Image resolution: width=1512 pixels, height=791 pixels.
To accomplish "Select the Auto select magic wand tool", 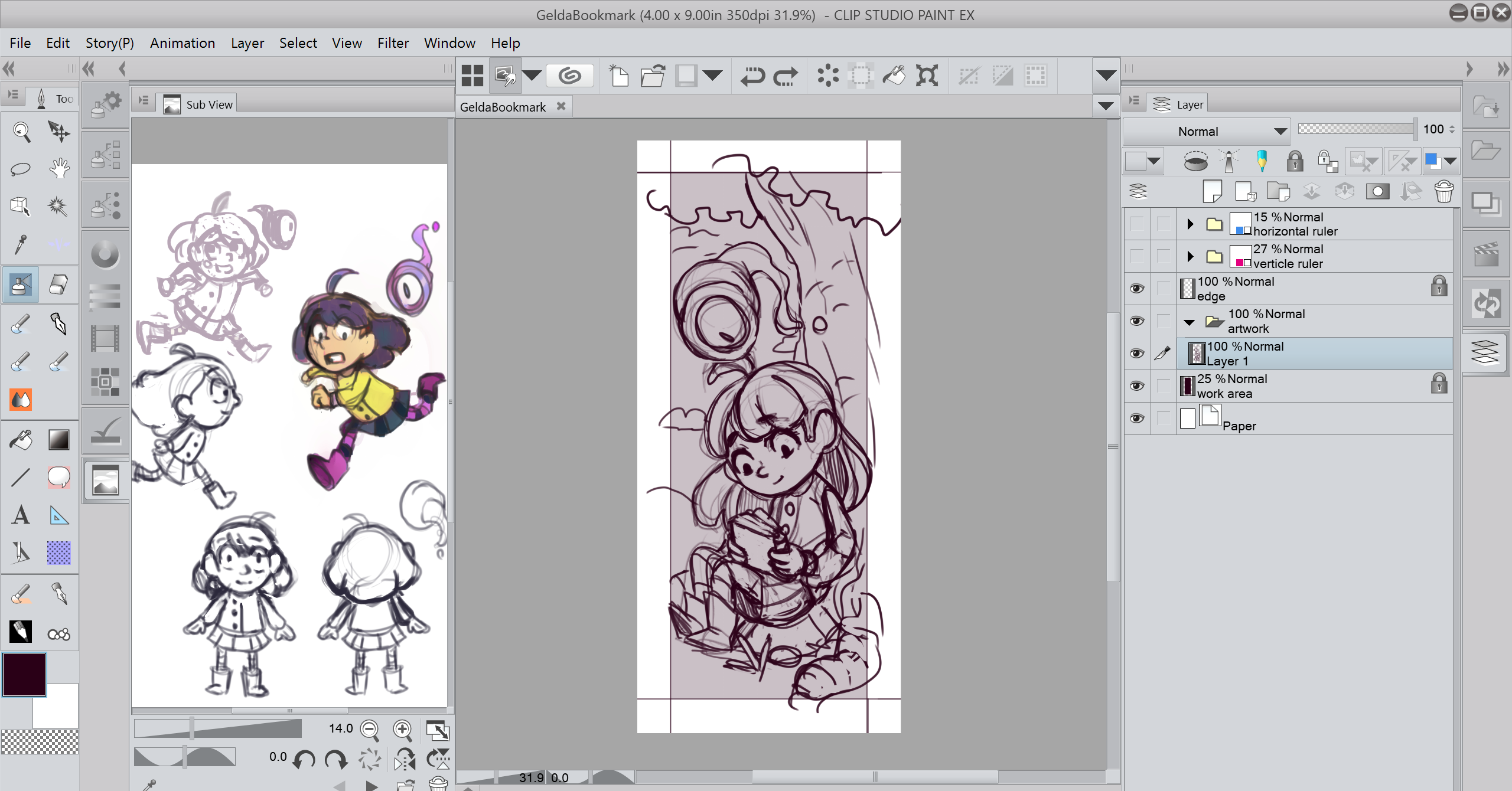I will click(x=58, y=207).
